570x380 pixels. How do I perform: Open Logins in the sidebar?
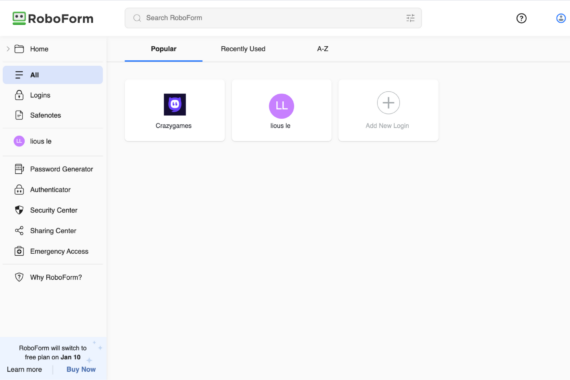(40, 95)
